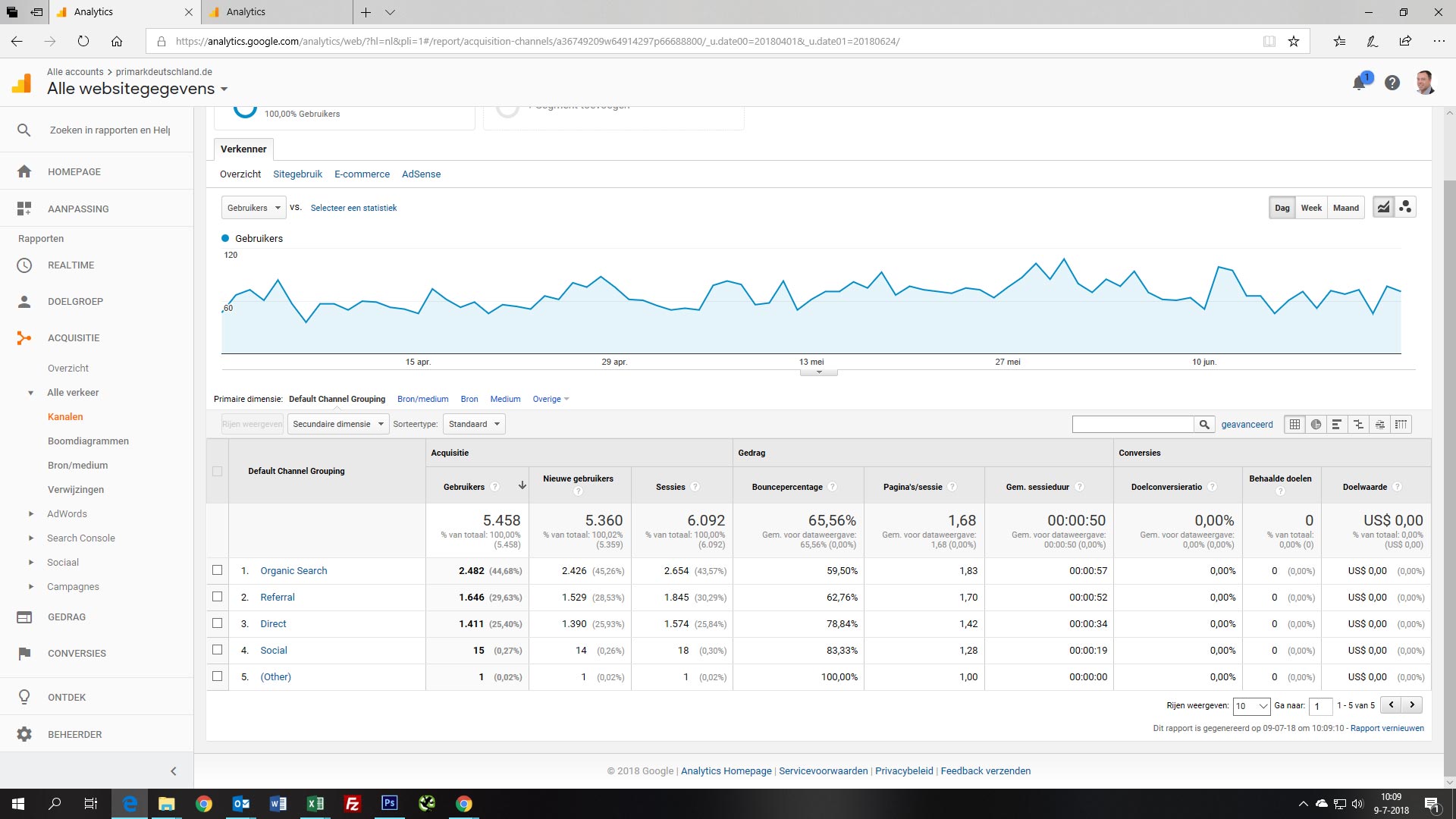Click the table search input field
Image resolution: width=1456 pixels, height=819 pixels.
[x=1133, y=425]
